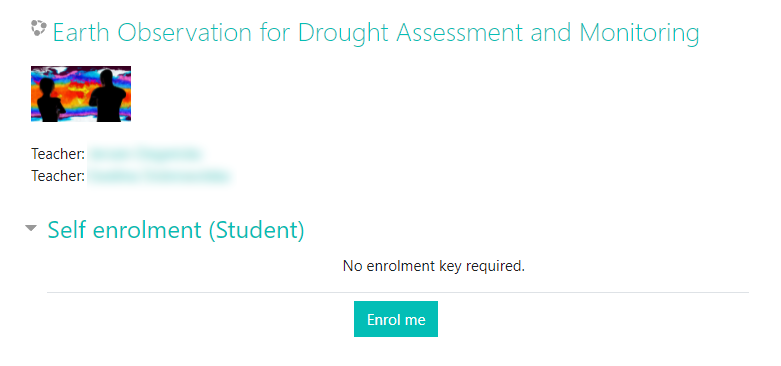Click the "No enrolment key required." text

pos(434,266)
